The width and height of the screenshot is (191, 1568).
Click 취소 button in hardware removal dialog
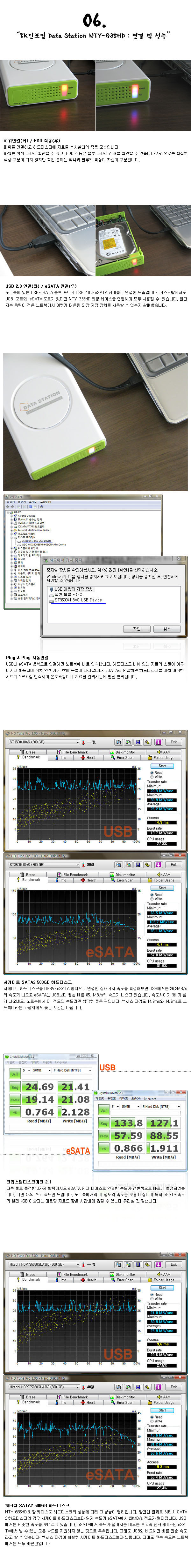(x=167, y=629)
